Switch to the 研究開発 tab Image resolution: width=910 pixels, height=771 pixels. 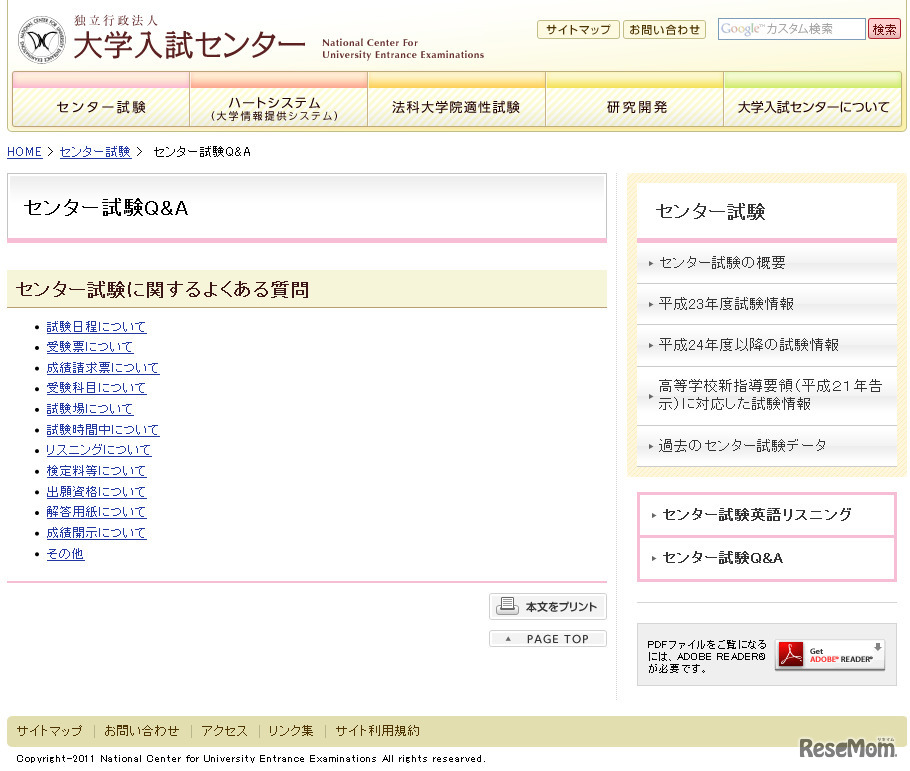[x=634, y=107]
